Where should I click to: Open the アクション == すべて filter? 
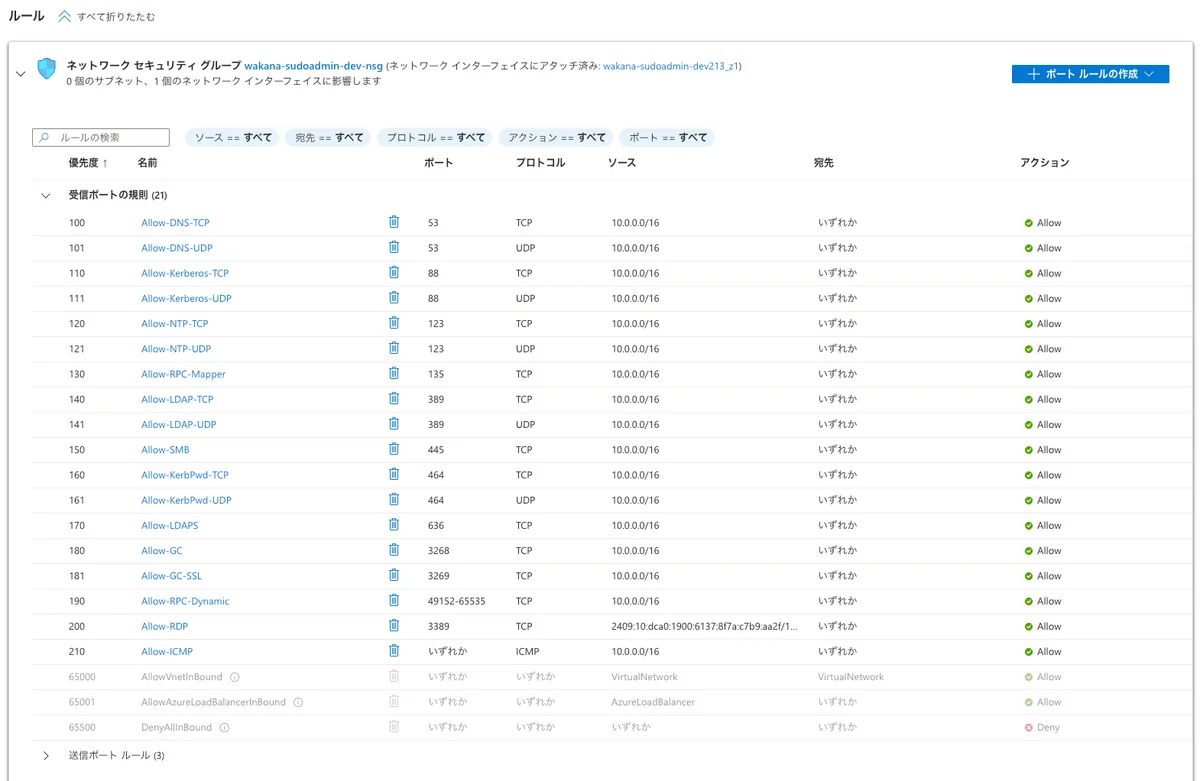click(x=556, y=138)
